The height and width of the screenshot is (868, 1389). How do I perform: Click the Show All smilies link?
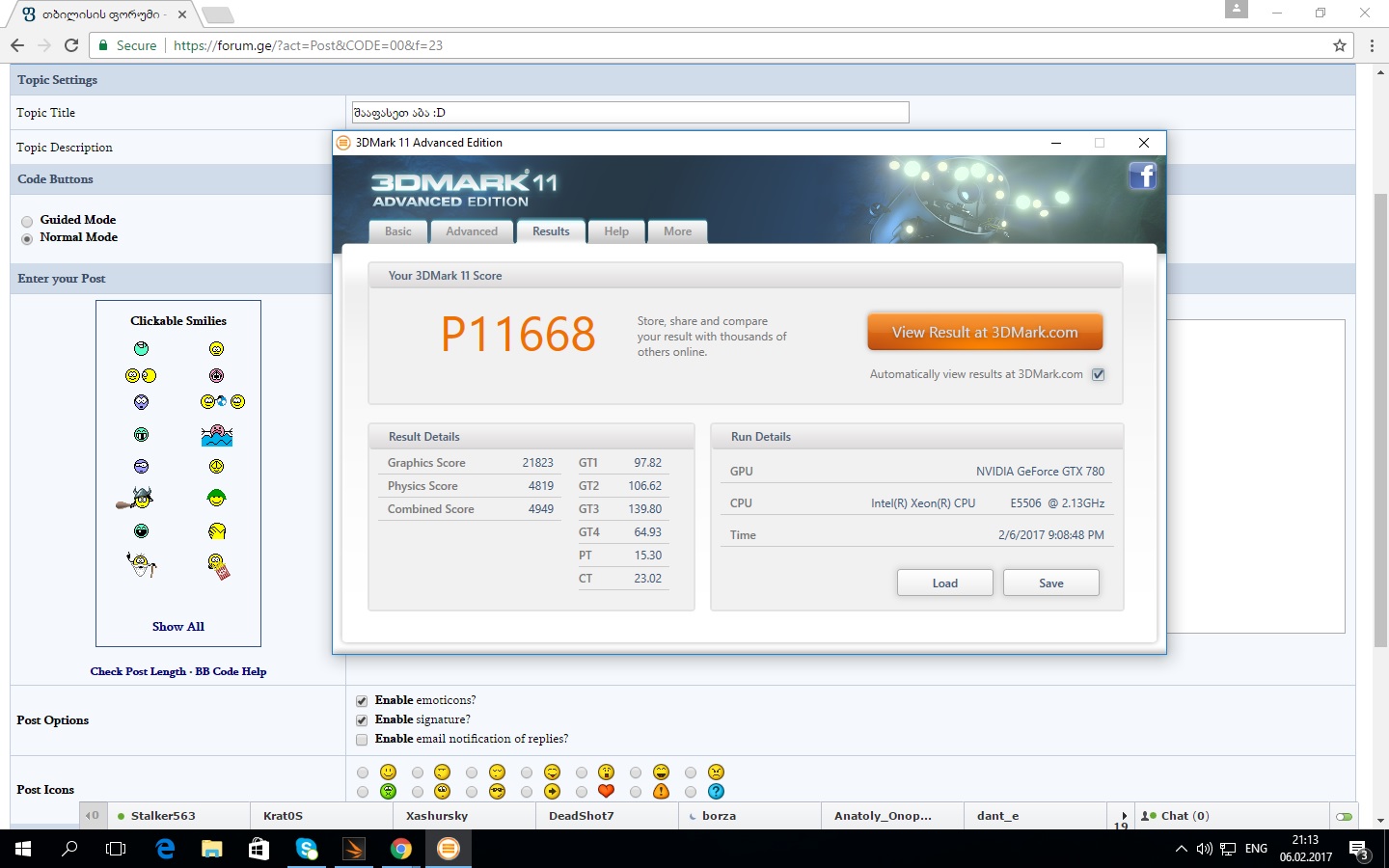tap(178, 627)
